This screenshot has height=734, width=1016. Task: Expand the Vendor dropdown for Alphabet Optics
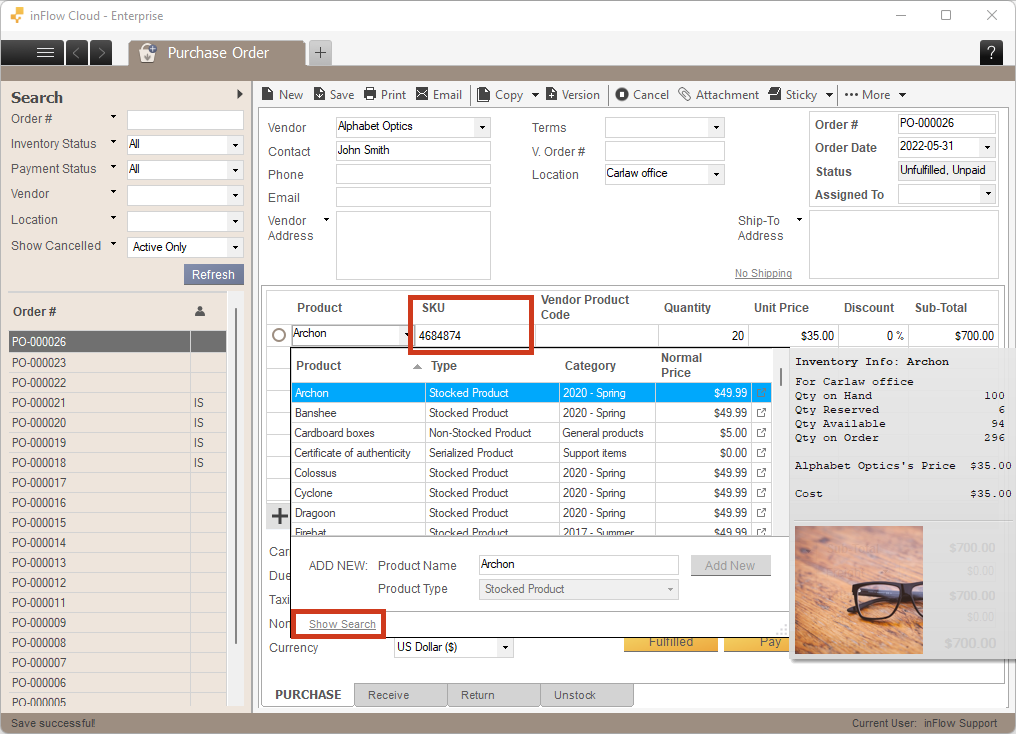(482, 127)
